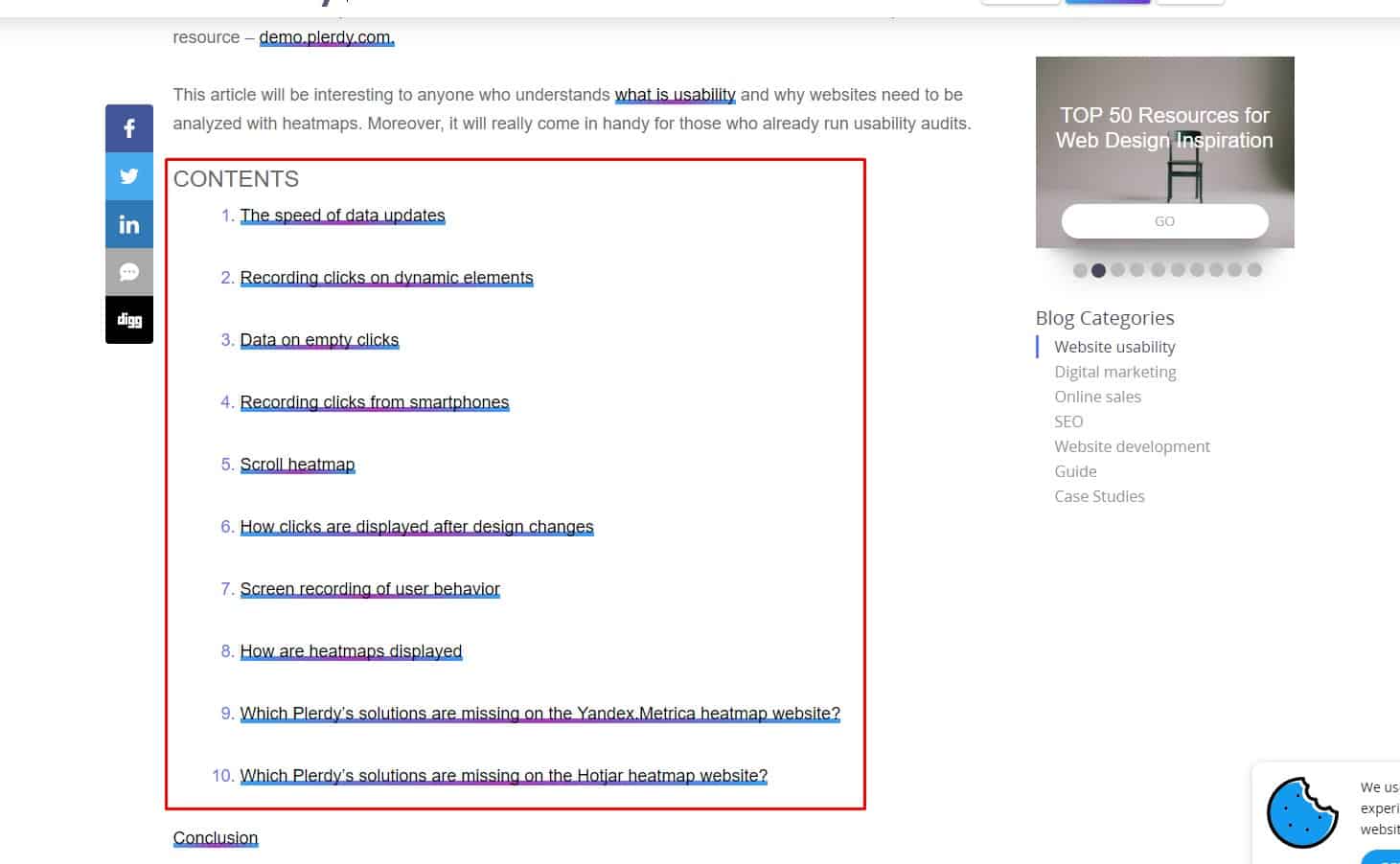
Task: Share the article via Digg
Action: point(128,319)
